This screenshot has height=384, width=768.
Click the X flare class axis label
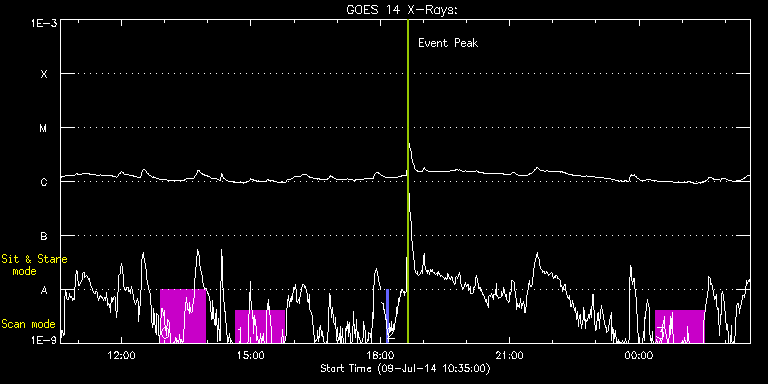[x=44, y=74]
